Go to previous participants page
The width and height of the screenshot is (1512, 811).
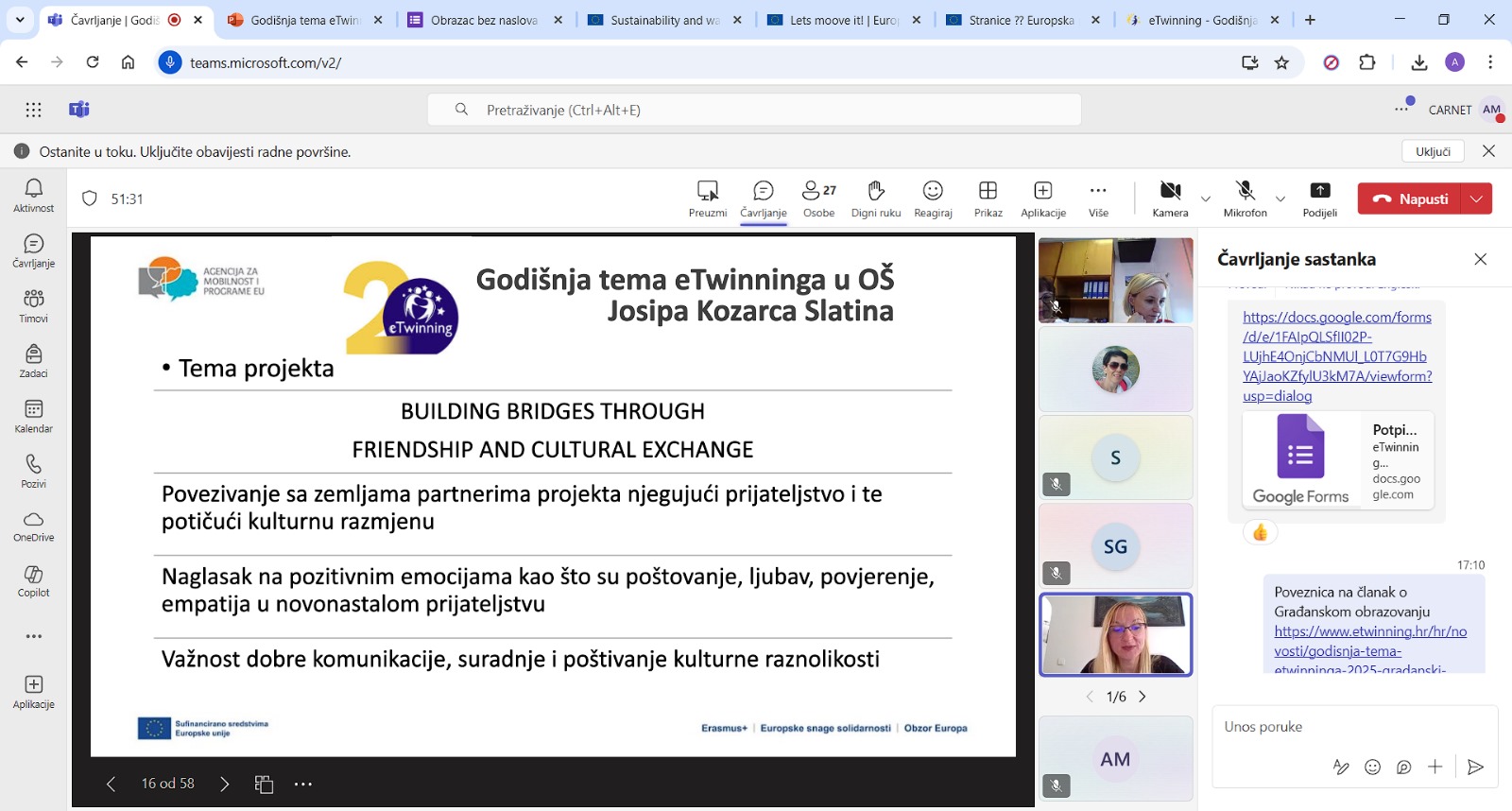pos(1090,697)
